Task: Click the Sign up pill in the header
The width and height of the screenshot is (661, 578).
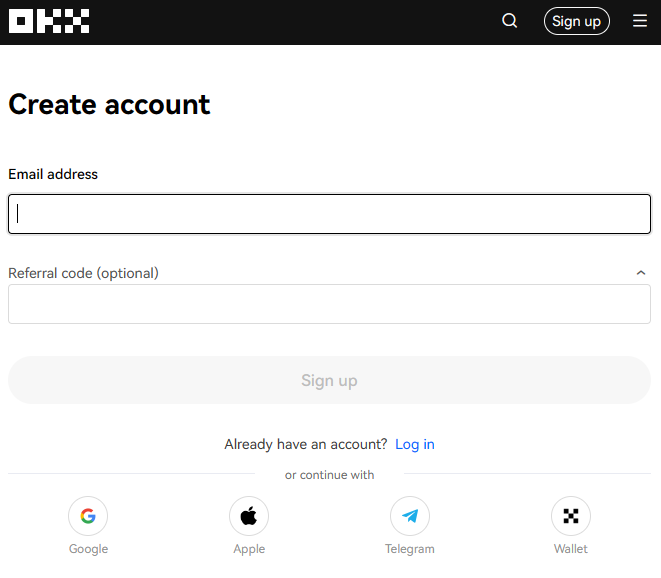Action: (577, 21)
